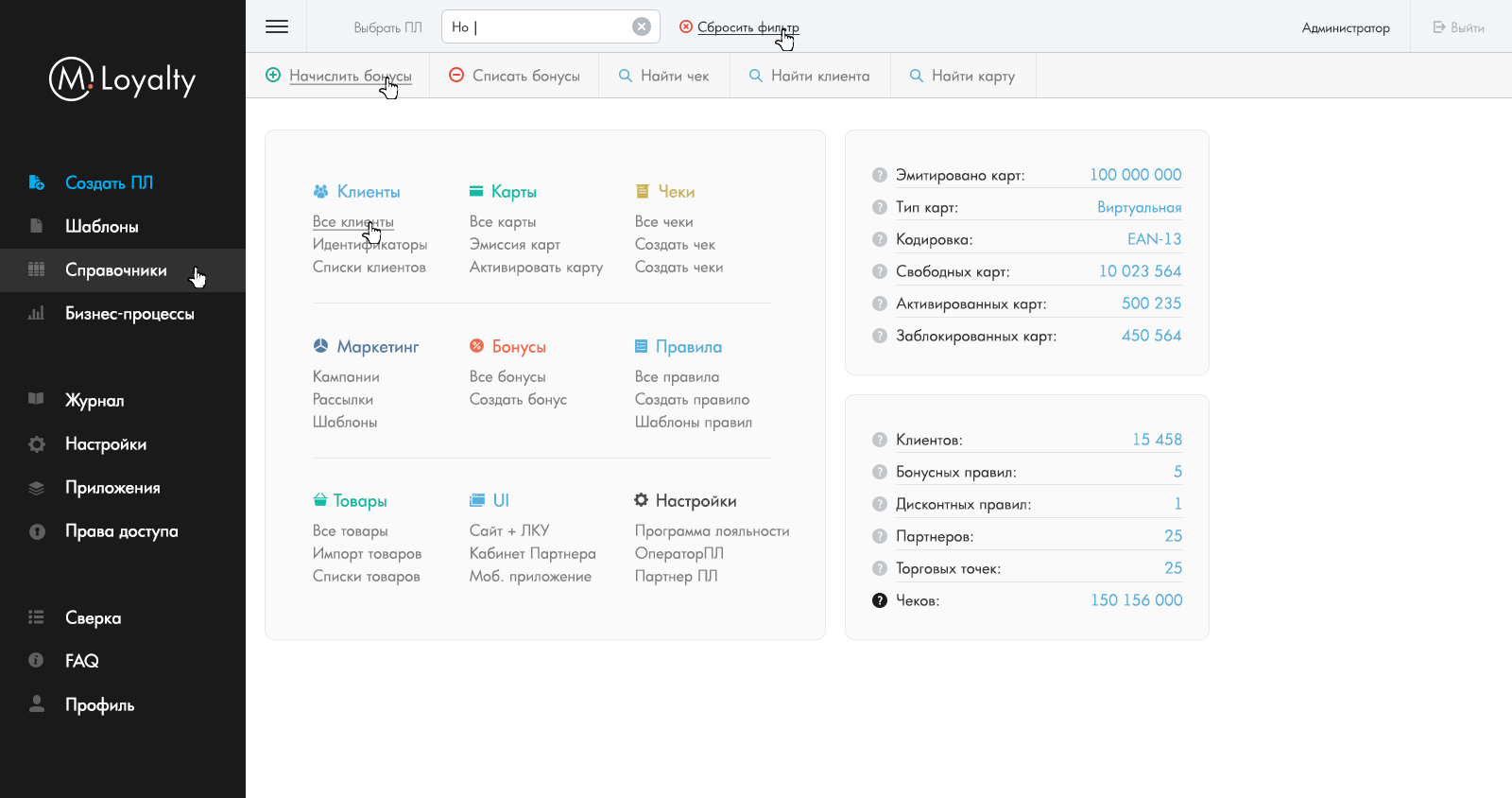Select Справочники in the sidebar
The image size is (1512, 798).
[x=116, y=270]
